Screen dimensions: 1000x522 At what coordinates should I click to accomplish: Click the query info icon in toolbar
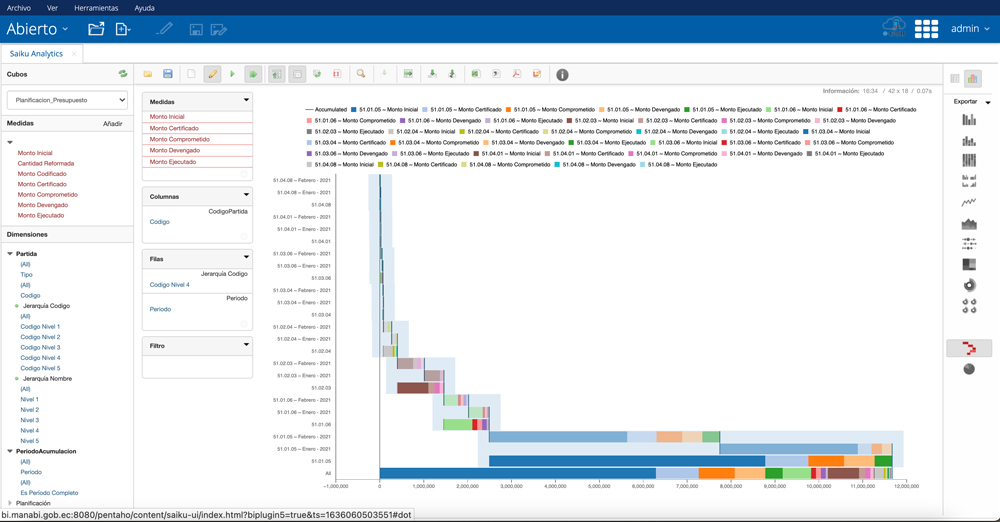tap(562, 75)
